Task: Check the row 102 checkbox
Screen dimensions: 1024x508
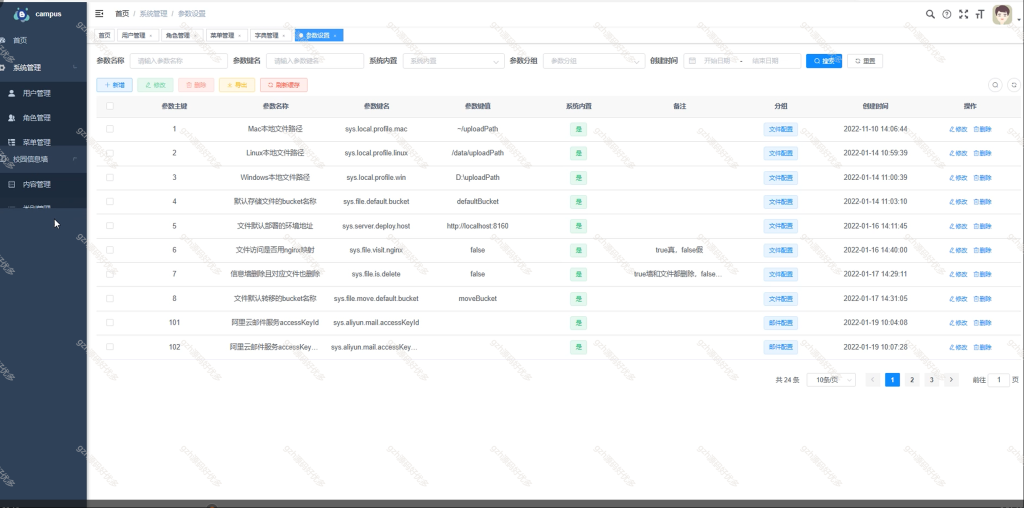Action: (x=110, y=347)
